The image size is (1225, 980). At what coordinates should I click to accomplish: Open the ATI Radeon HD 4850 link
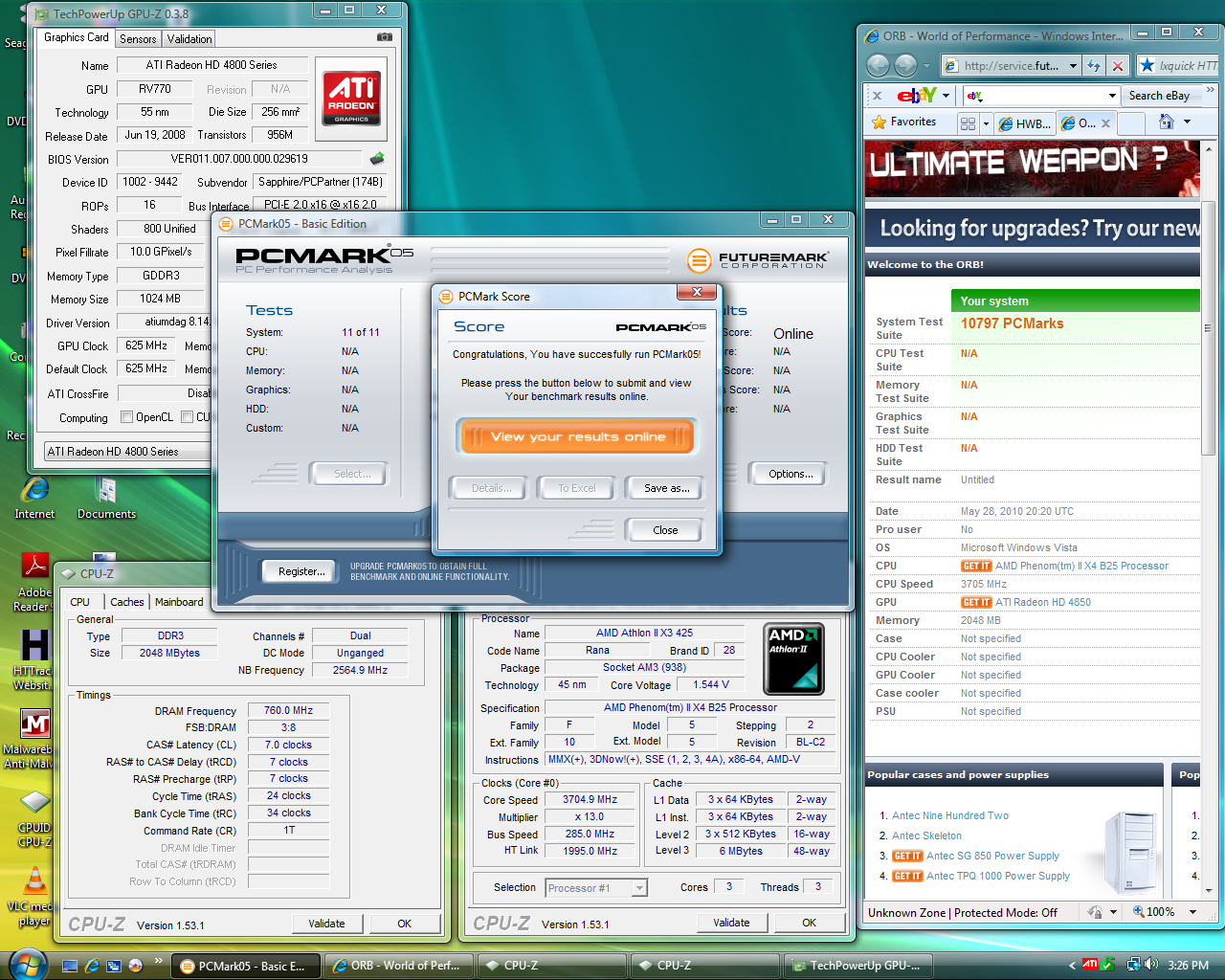click(x=1043, y=602)
